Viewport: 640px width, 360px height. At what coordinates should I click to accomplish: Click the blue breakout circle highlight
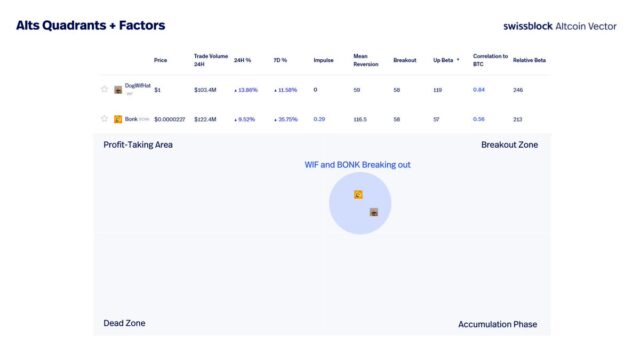(x=360, y=203)
